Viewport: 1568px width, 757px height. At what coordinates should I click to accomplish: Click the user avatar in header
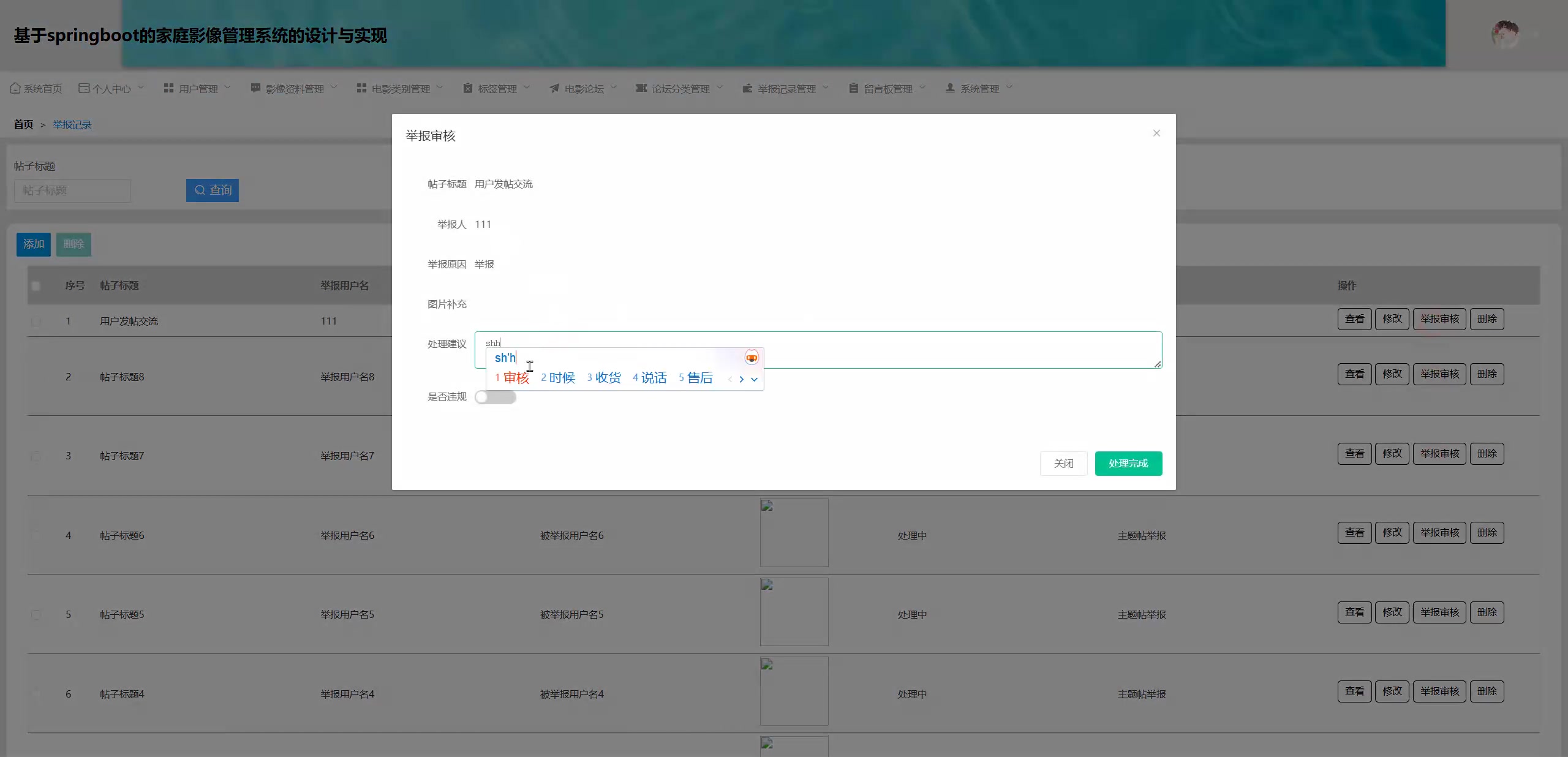point(1505,34)
